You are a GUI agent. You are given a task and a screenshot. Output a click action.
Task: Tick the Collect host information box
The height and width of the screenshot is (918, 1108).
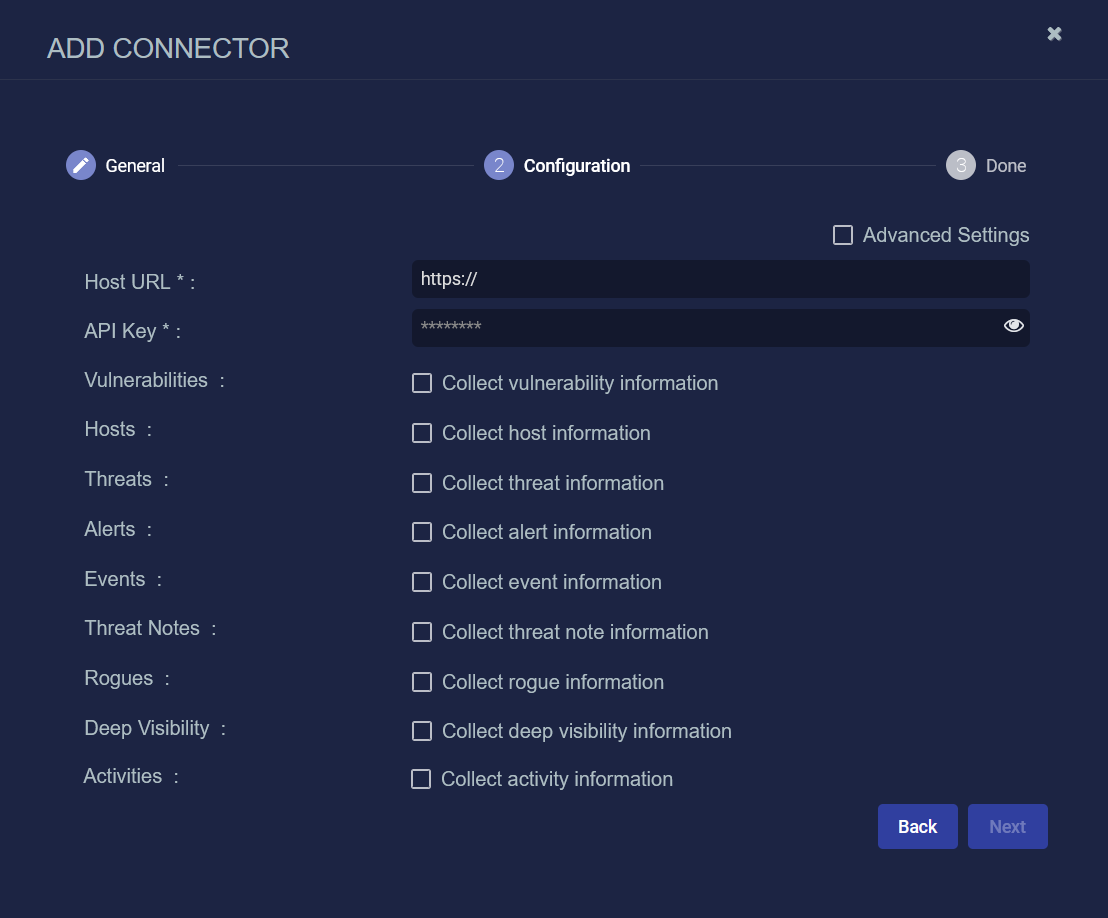422,433
